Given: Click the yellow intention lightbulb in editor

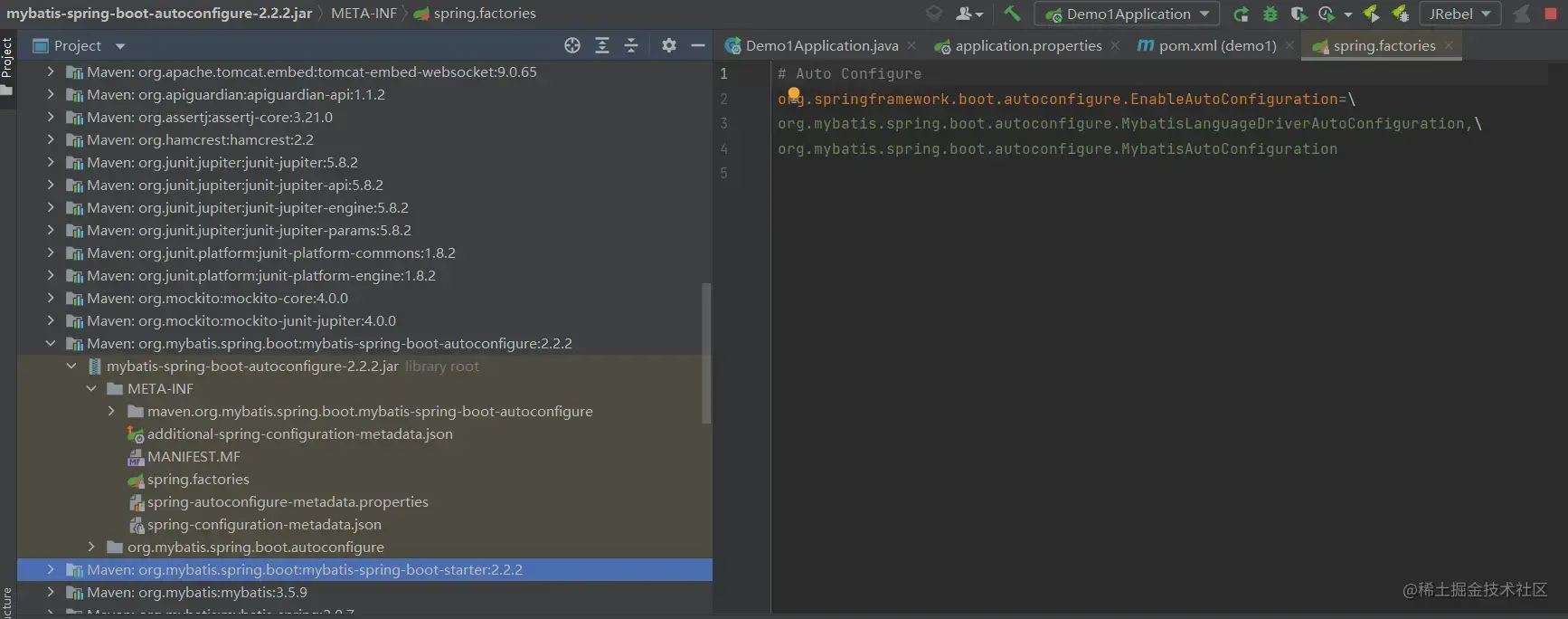Looking at the screenshot, I should coord(794,94).
